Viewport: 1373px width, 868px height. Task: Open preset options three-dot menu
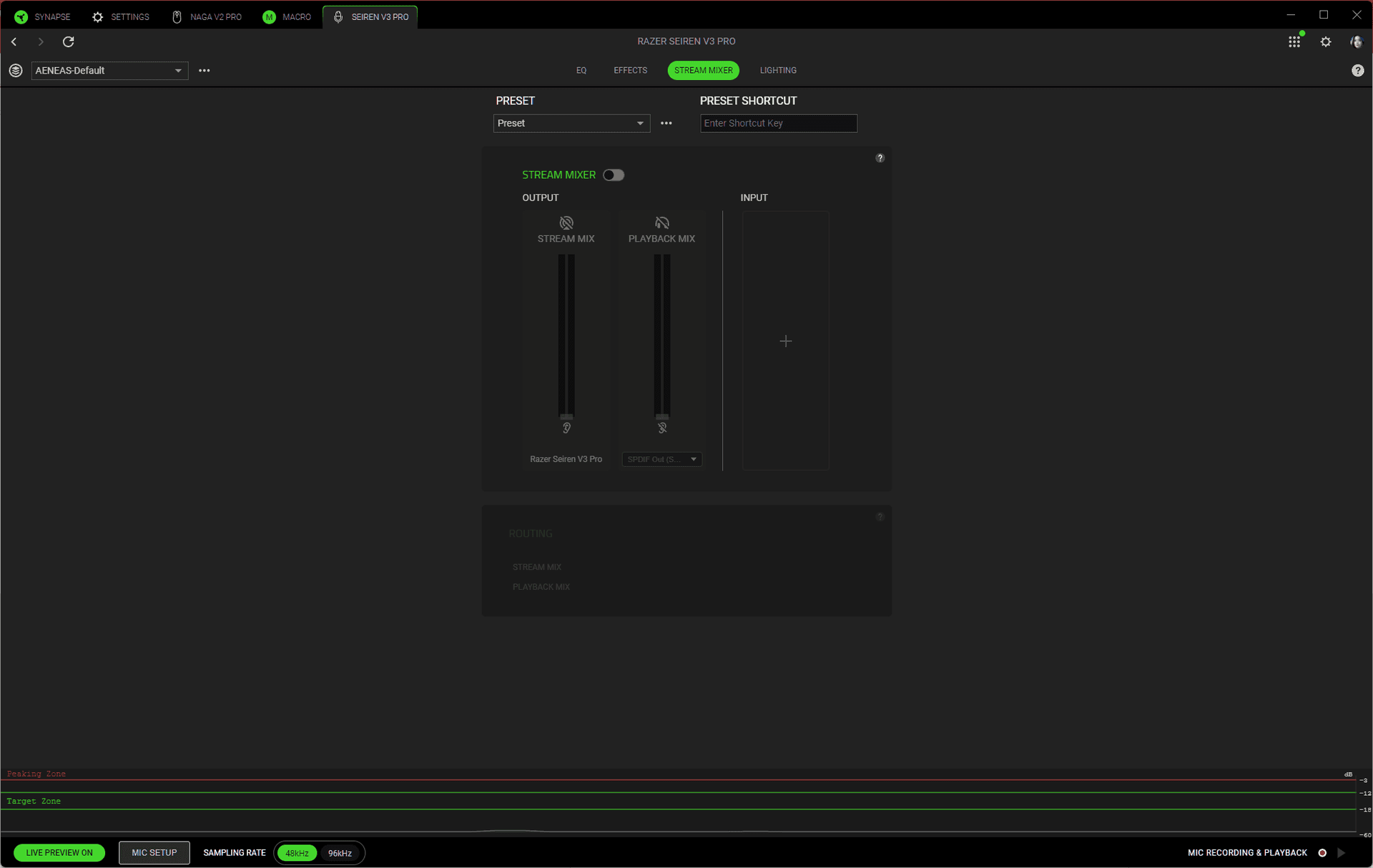[x=666, y=123]
